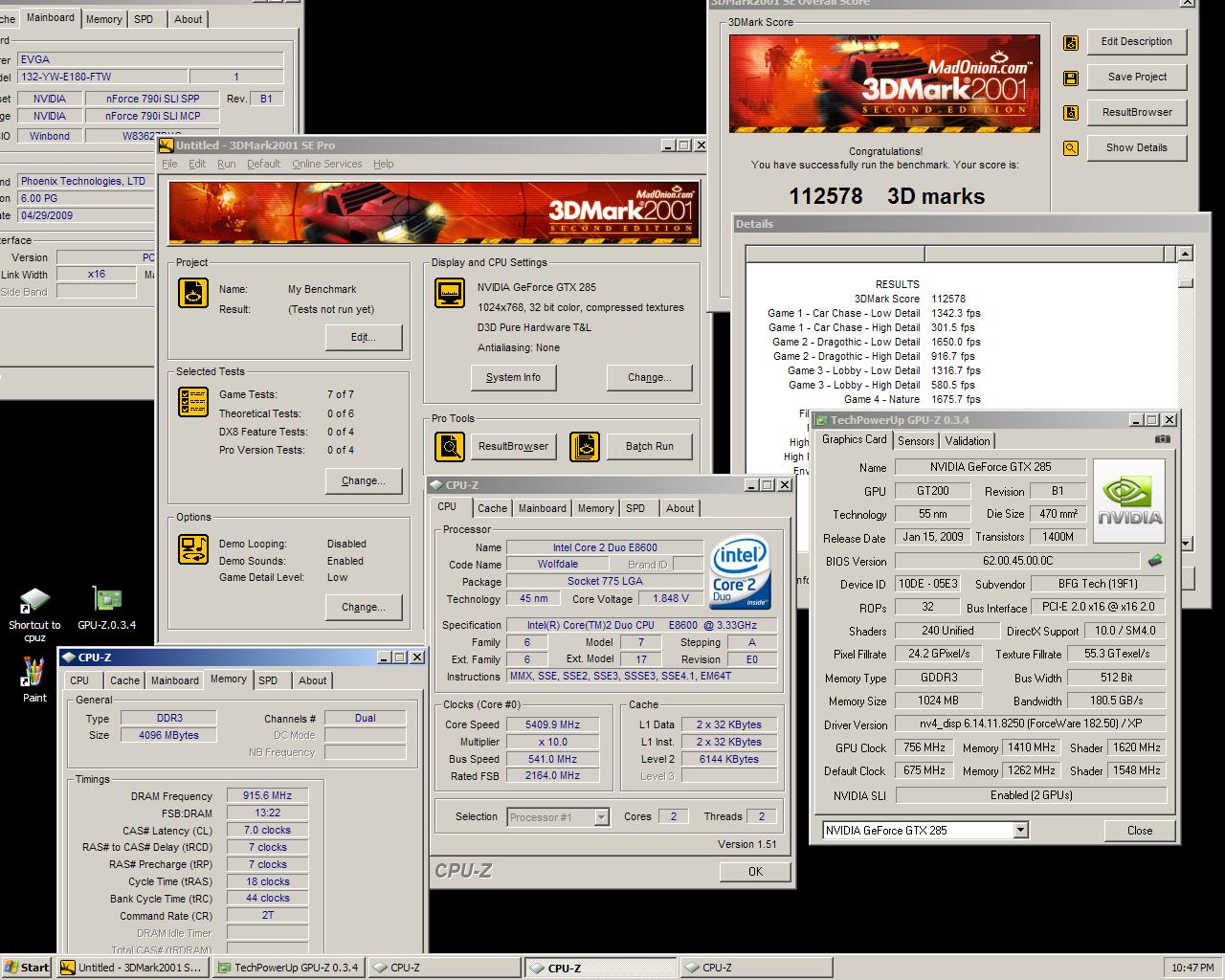Switch to Sensors tab in GPU-Z
This screenshot has height=980, width=1225.
pyautogui.click(x=916, y=441)
